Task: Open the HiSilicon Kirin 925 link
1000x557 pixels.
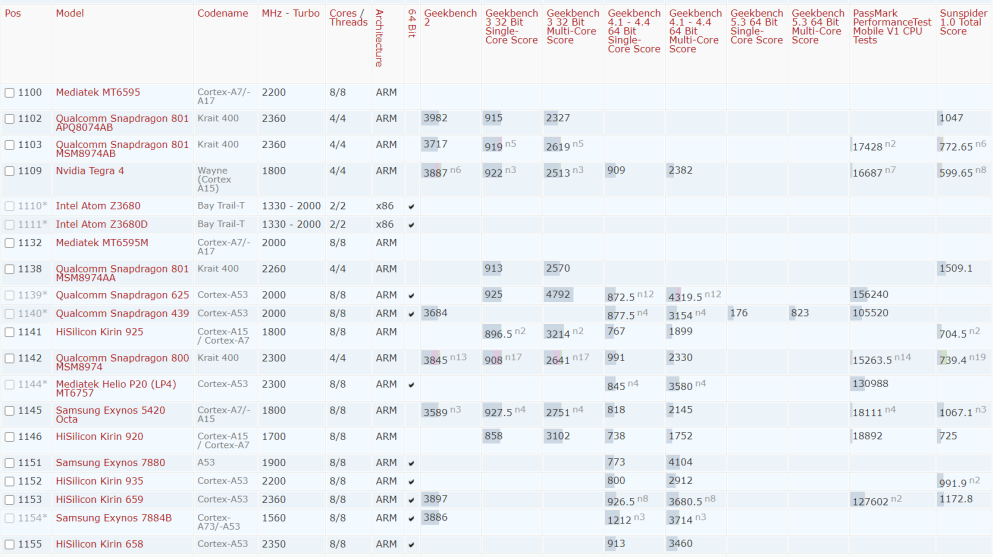Action: pos(99,332)
